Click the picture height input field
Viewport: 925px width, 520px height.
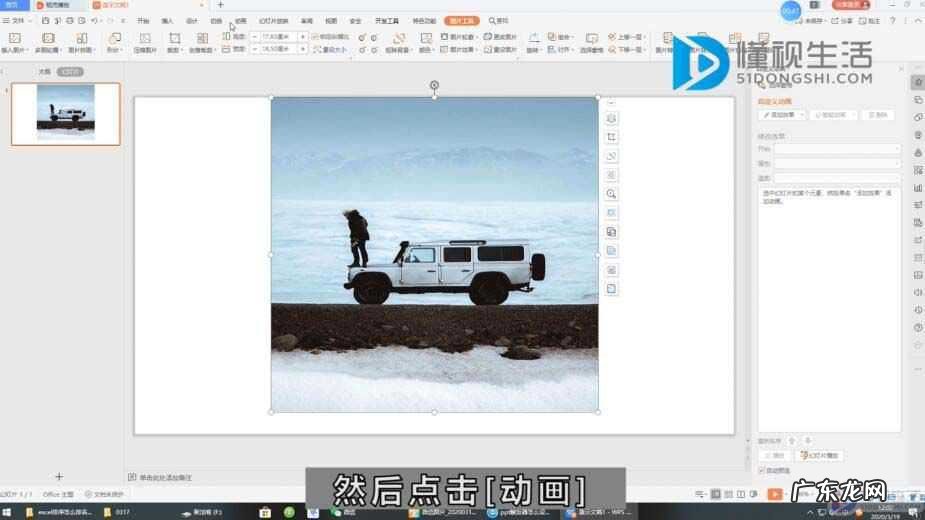(x=278, y=37)
